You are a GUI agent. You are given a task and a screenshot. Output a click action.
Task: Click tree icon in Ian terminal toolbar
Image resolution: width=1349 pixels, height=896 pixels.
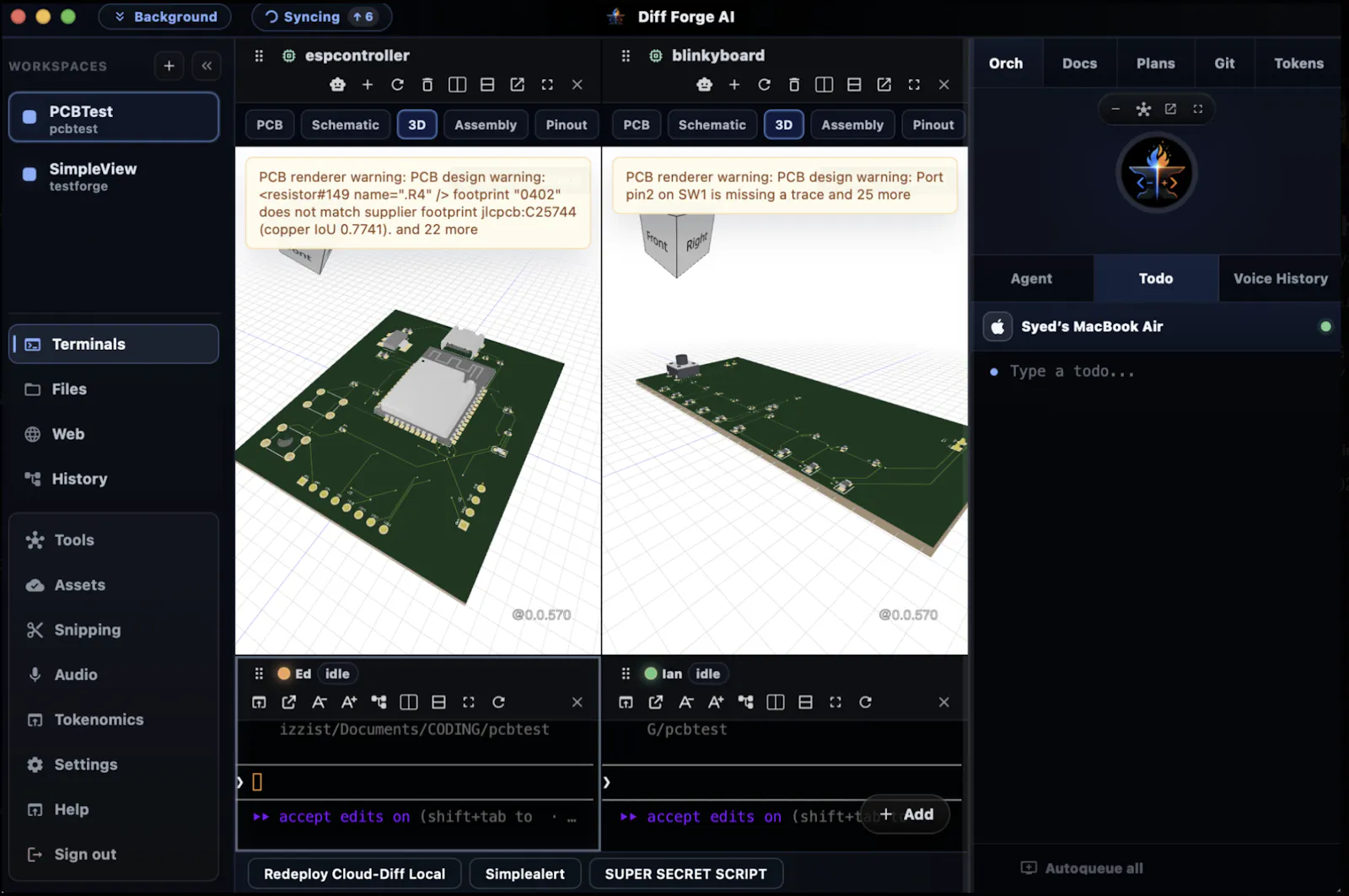click(x=745, y=702)
